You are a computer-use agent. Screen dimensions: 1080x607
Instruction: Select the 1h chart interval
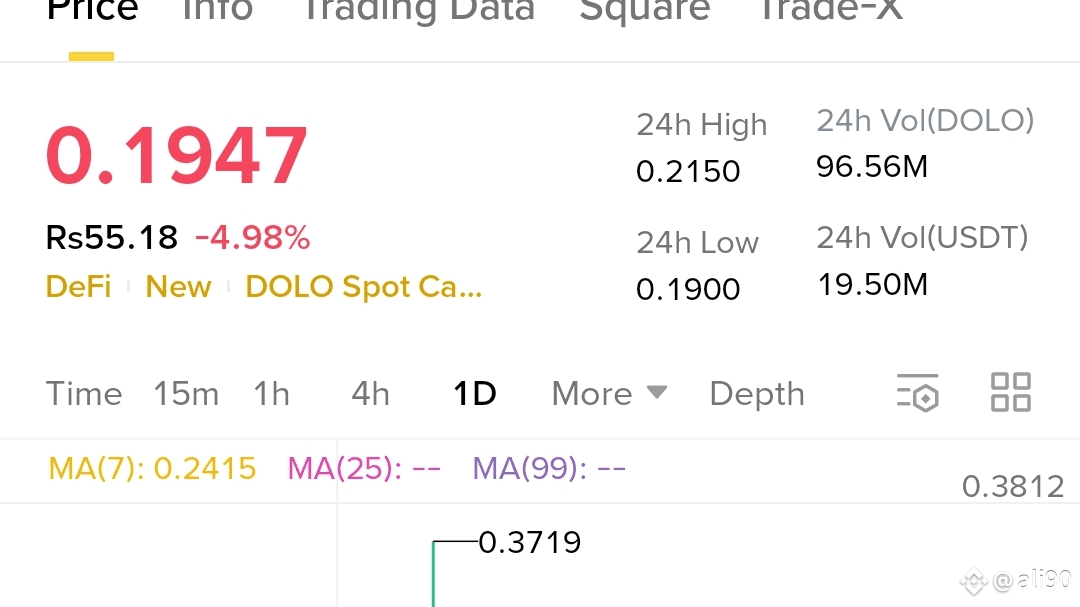pos(271,394)
